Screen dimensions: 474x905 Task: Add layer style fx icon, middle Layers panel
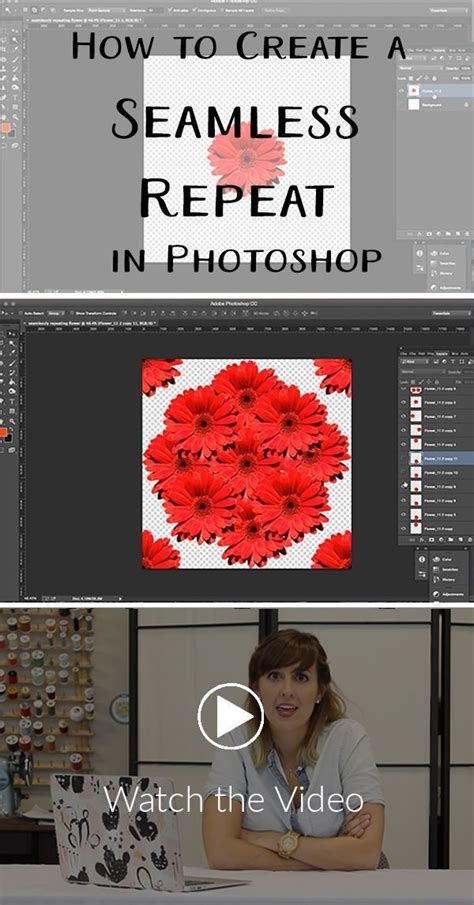421,540
